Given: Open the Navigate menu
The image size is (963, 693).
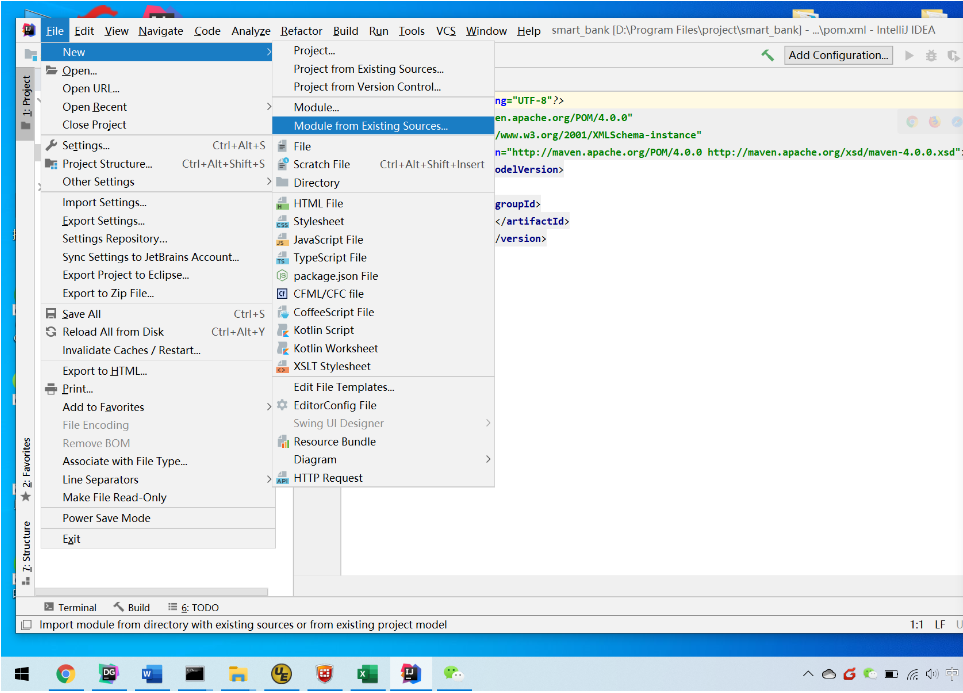Looking at the screenshot, I should (x=161, y=31).
